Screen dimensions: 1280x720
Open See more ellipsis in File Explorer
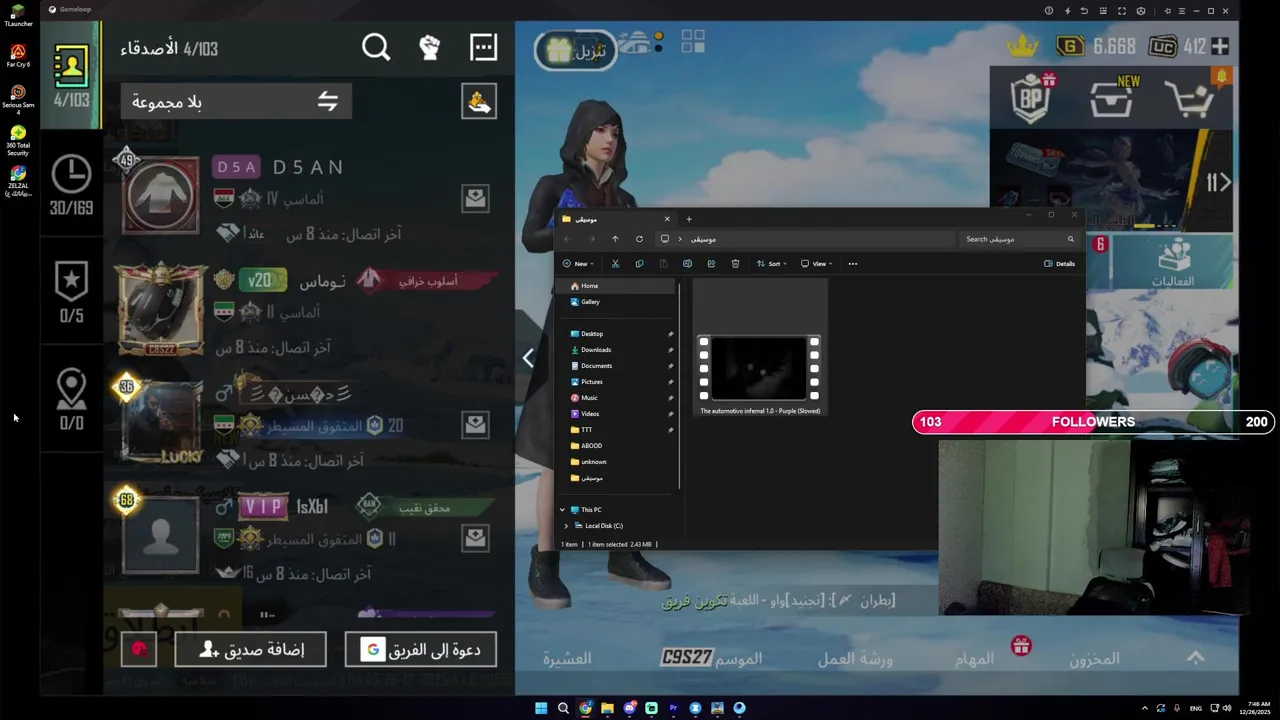pyautogui.click(x=853, y=264)
